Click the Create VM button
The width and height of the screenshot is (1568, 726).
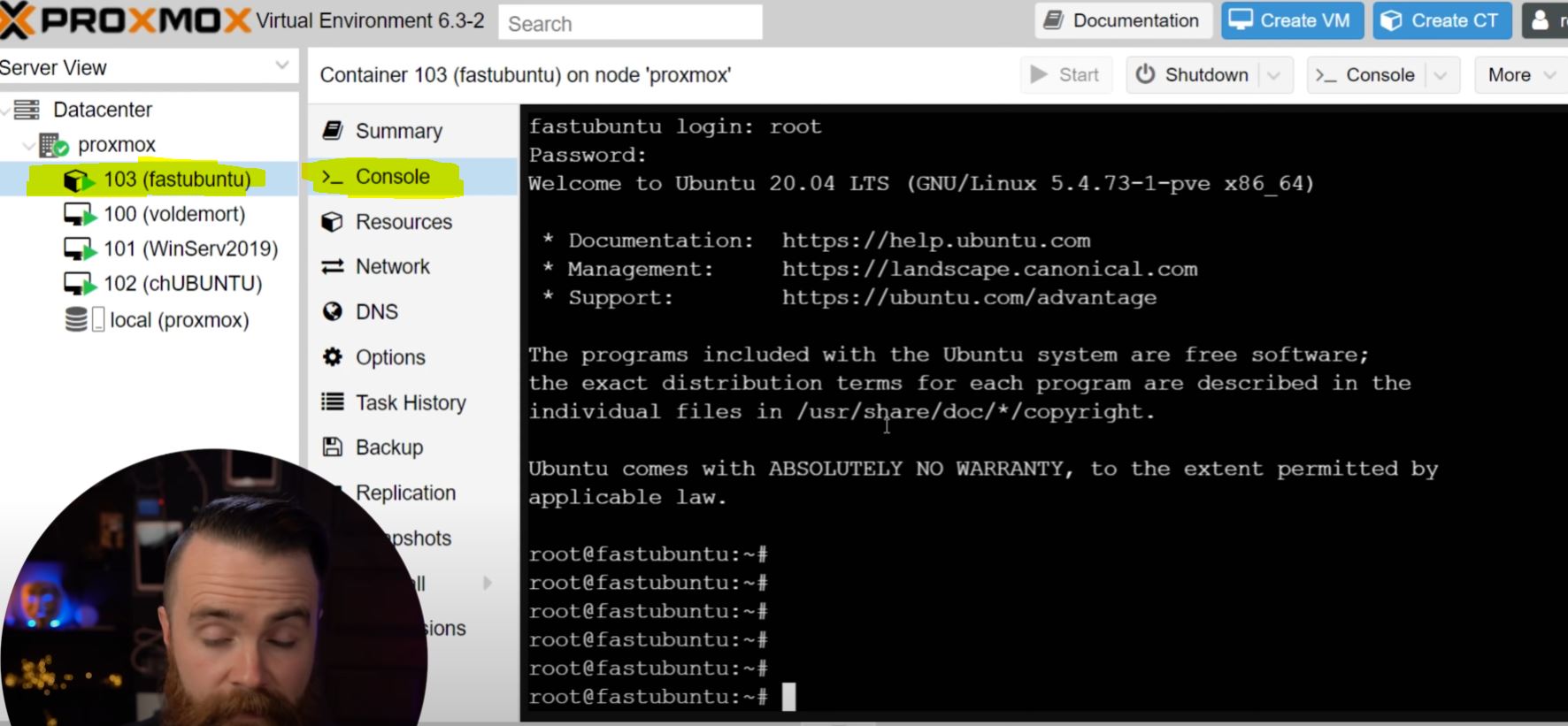click(1292, 20)
